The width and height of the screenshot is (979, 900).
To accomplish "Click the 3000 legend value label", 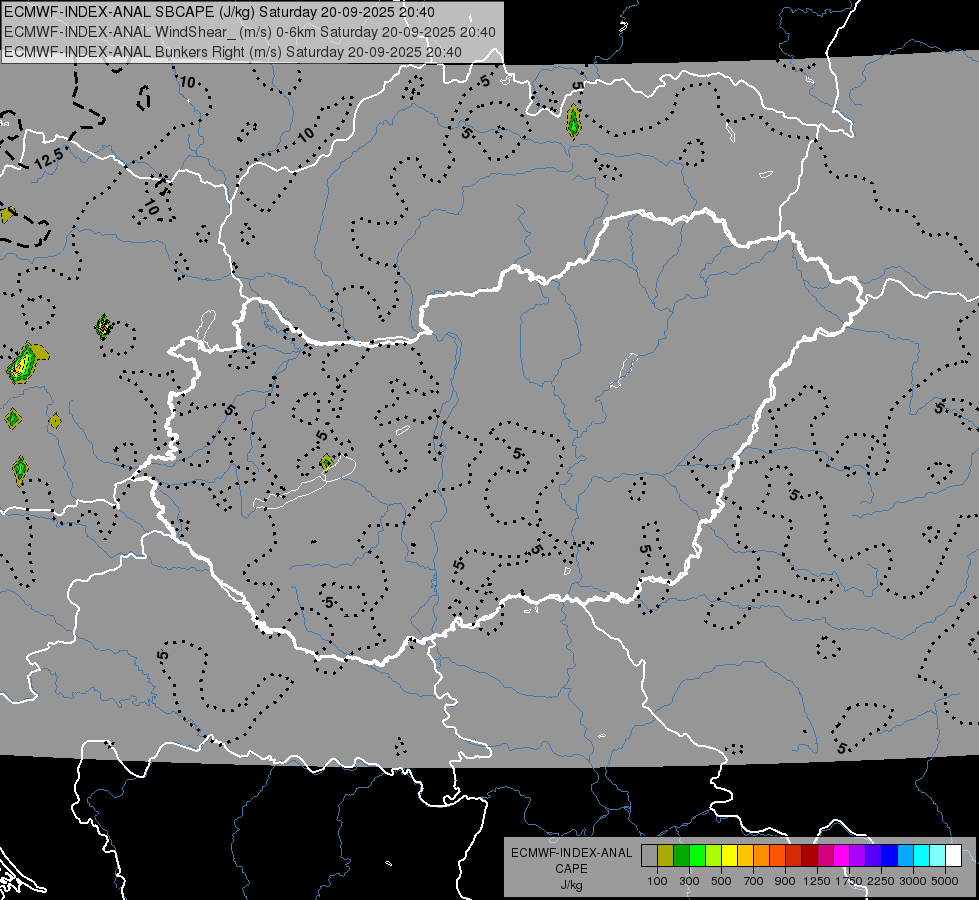I will pos(912,881).
